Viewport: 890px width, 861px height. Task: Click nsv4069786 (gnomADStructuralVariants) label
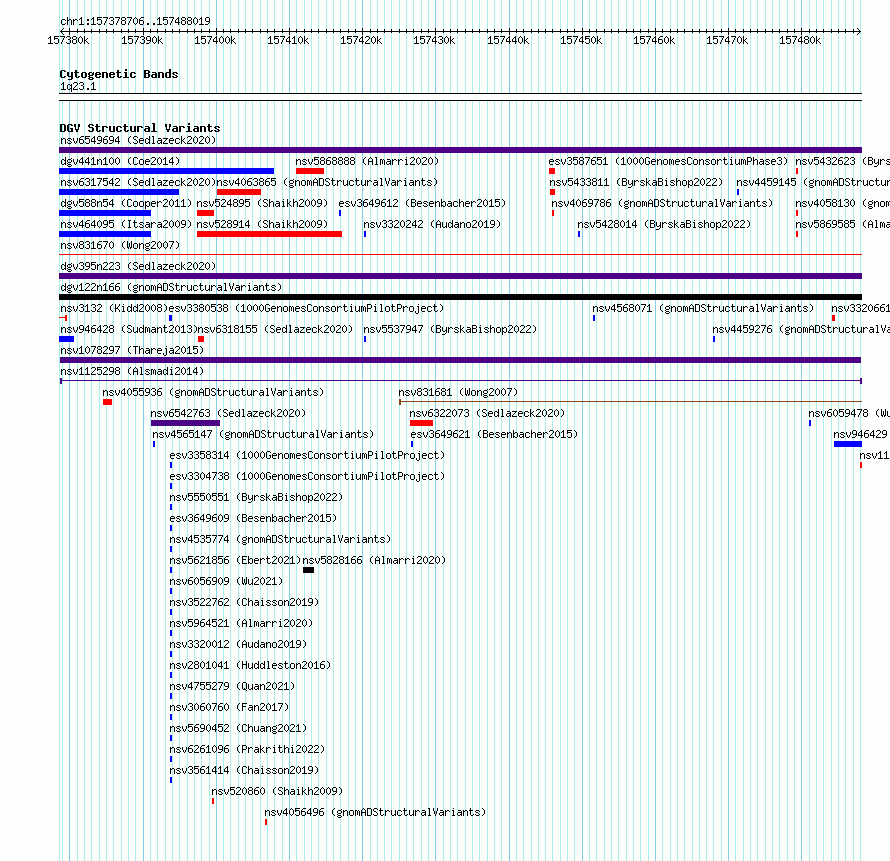(x=662, y=203)
